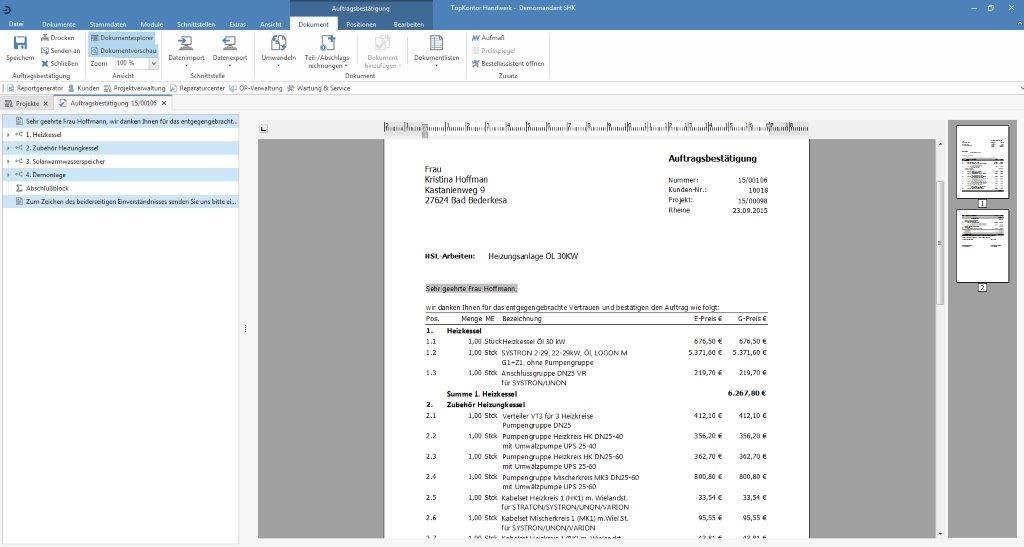Expand the 1. Heizkessel tree node
The image size is (1024, 547).
click(x=8, y=134)
